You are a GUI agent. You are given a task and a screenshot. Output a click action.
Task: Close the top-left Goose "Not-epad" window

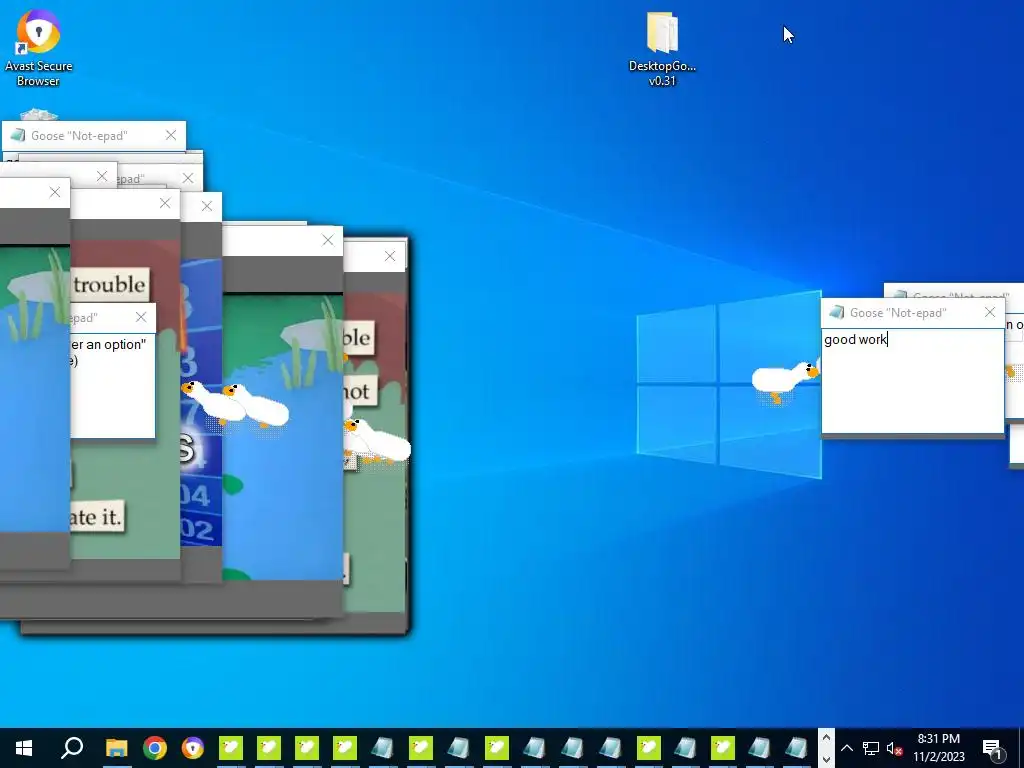[x=171, y=135]
